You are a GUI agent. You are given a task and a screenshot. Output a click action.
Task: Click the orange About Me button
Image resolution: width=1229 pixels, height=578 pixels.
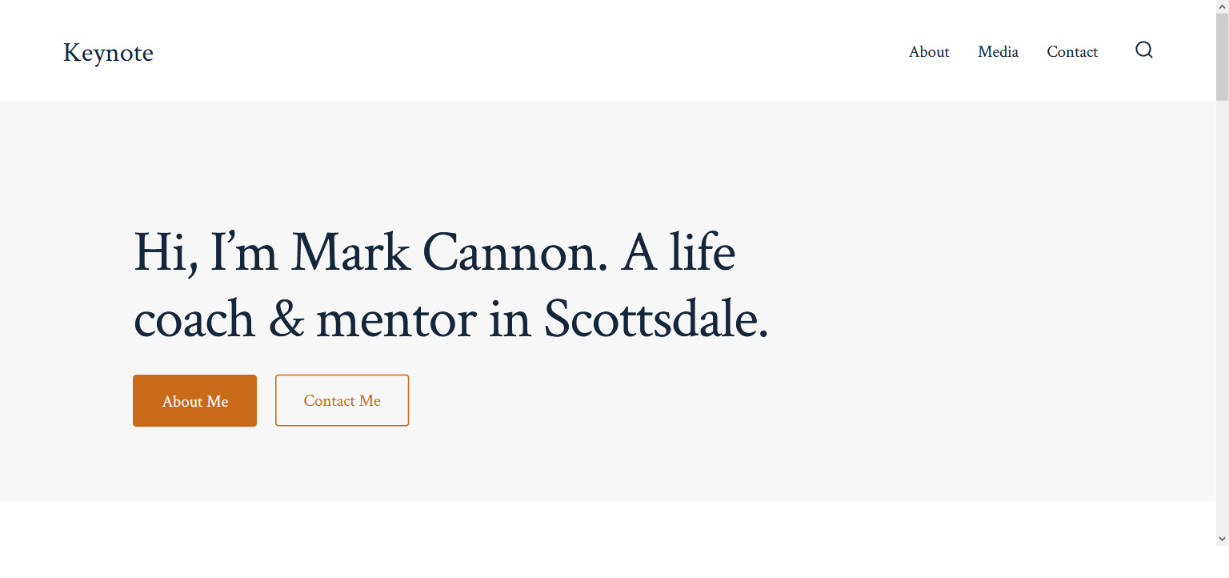(x=195, y=401)
